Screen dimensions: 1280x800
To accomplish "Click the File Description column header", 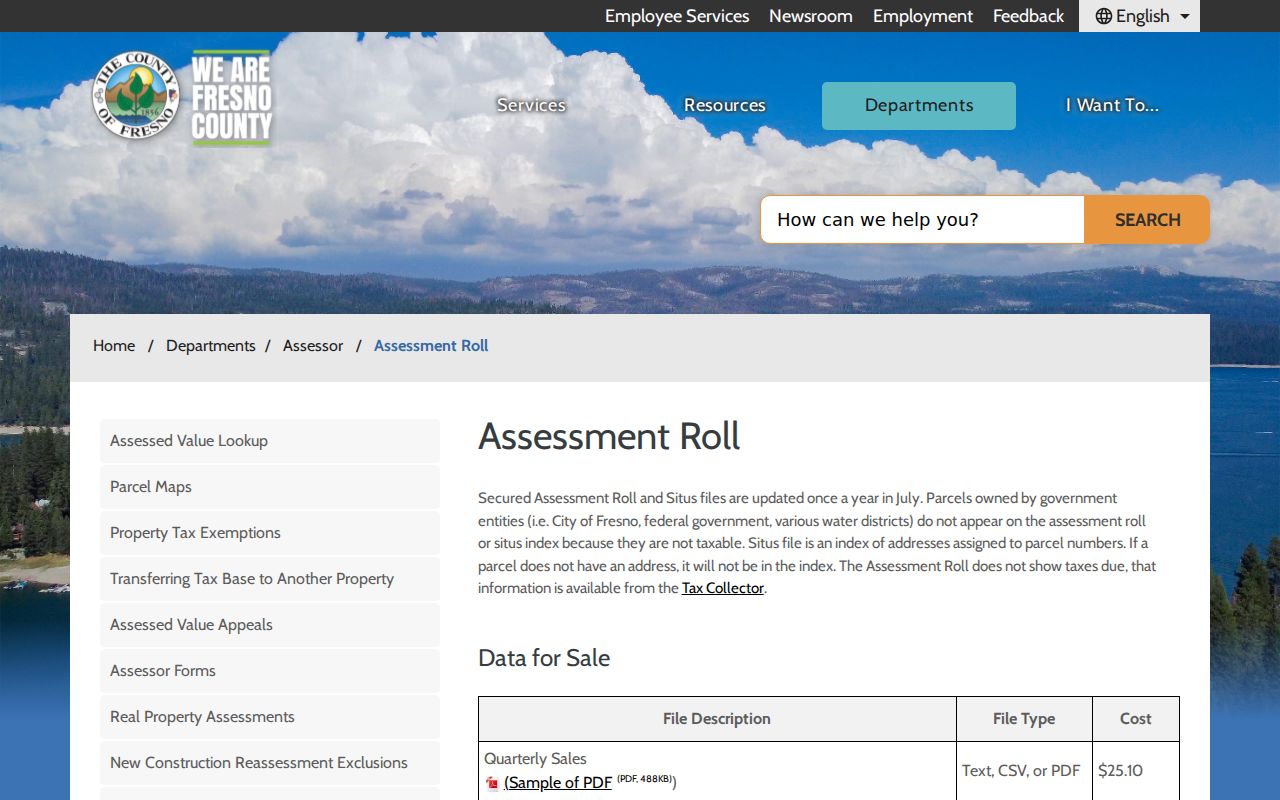I will 717,719.
